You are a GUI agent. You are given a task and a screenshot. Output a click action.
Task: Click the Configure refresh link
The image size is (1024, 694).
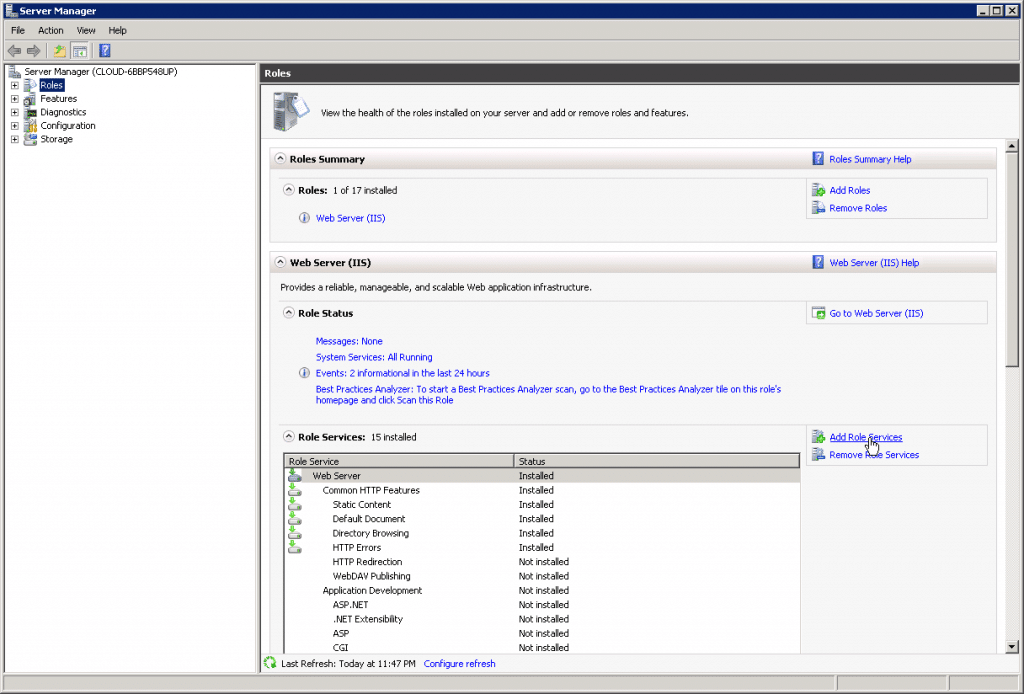pos(460,664)
